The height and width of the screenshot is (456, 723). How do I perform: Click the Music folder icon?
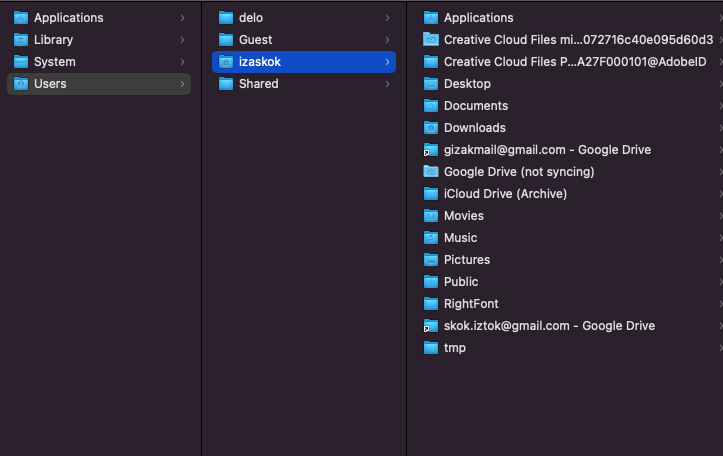pos(431,238)
